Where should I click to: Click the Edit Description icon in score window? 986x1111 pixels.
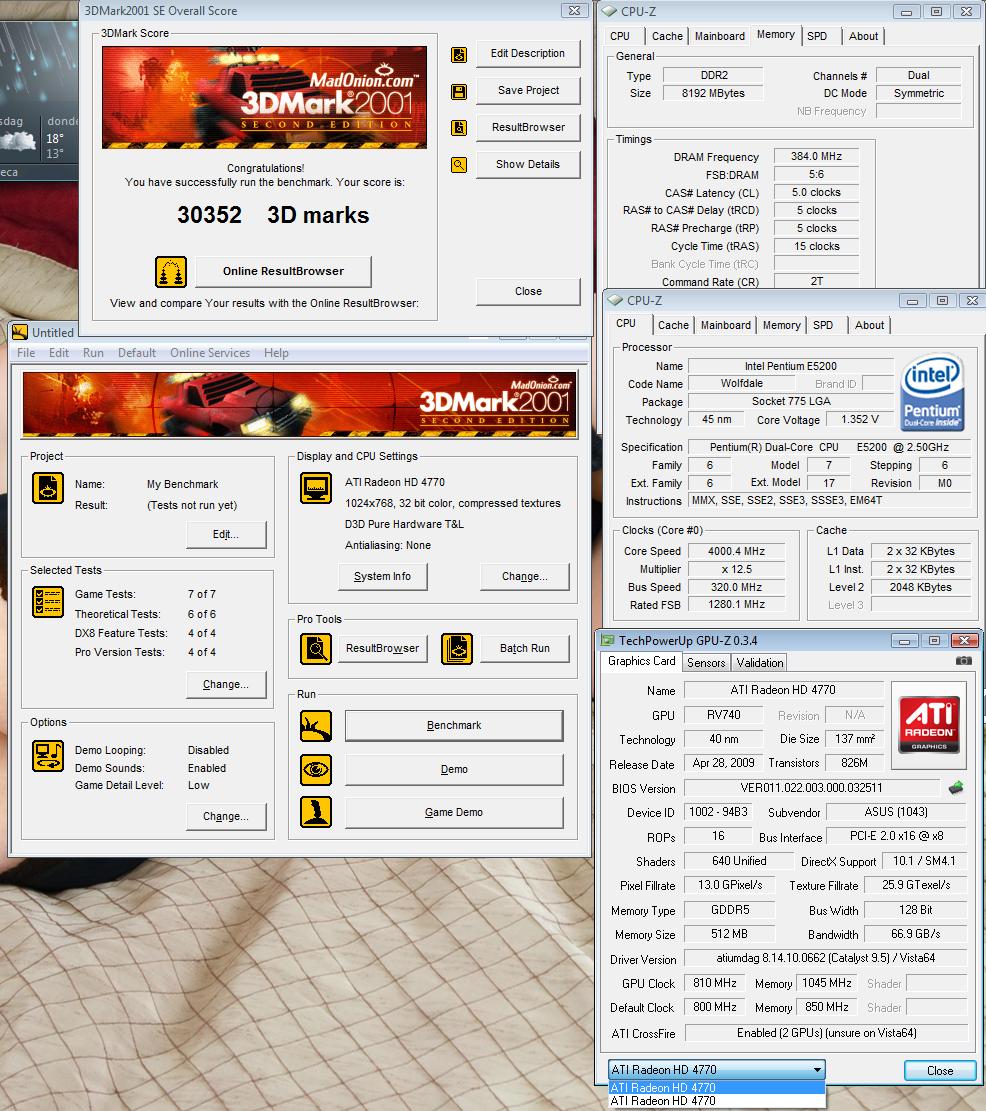459,55
